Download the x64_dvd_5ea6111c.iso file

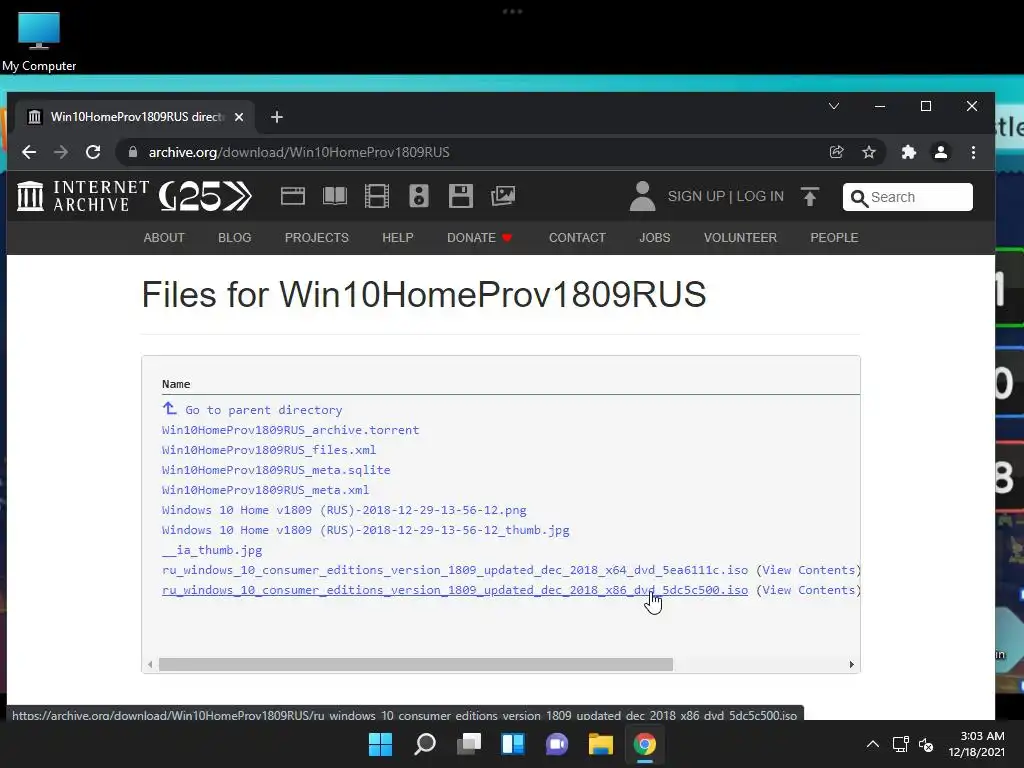(455, 570)
